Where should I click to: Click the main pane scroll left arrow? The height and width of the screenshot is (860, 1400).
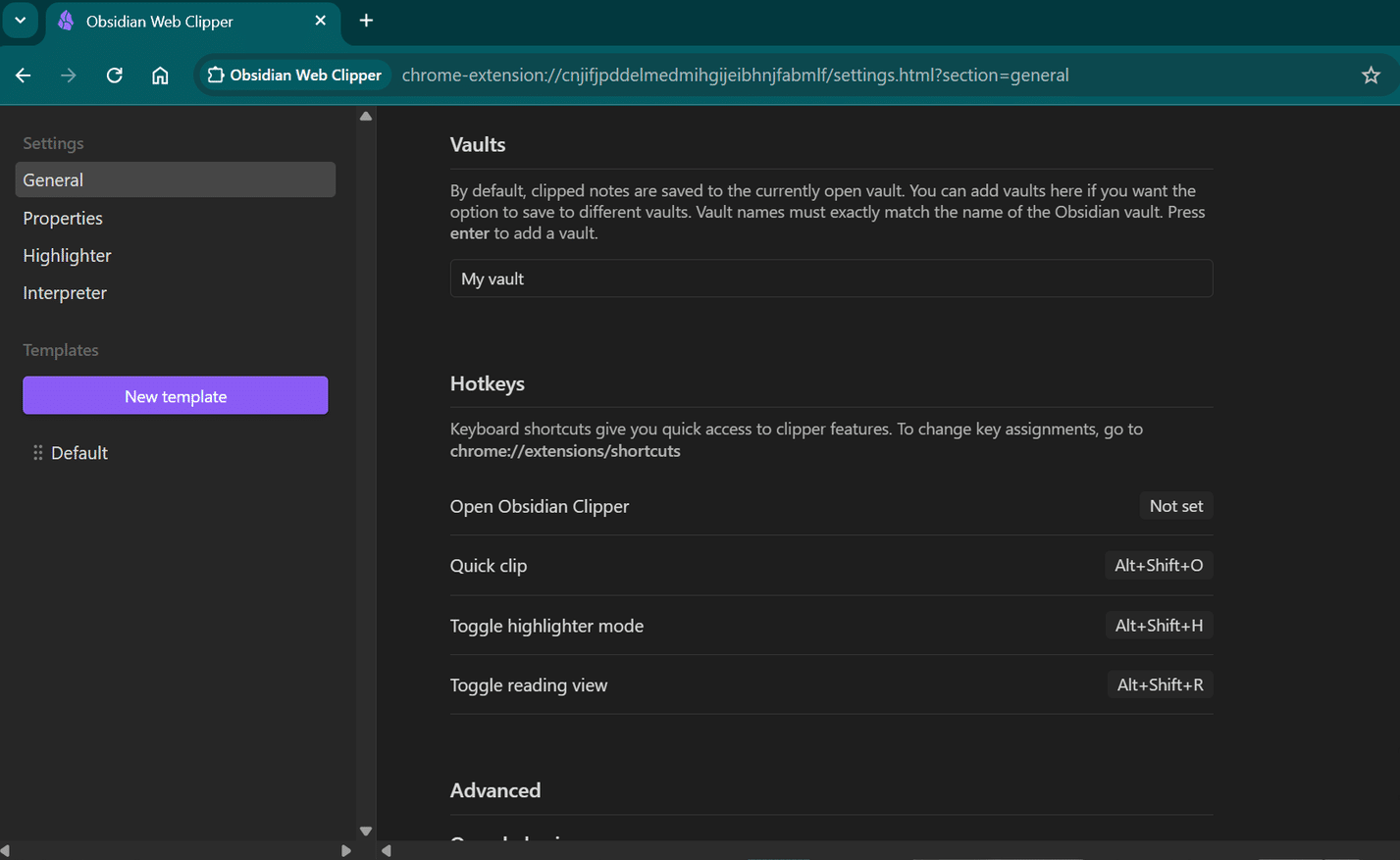click(387, 850)
